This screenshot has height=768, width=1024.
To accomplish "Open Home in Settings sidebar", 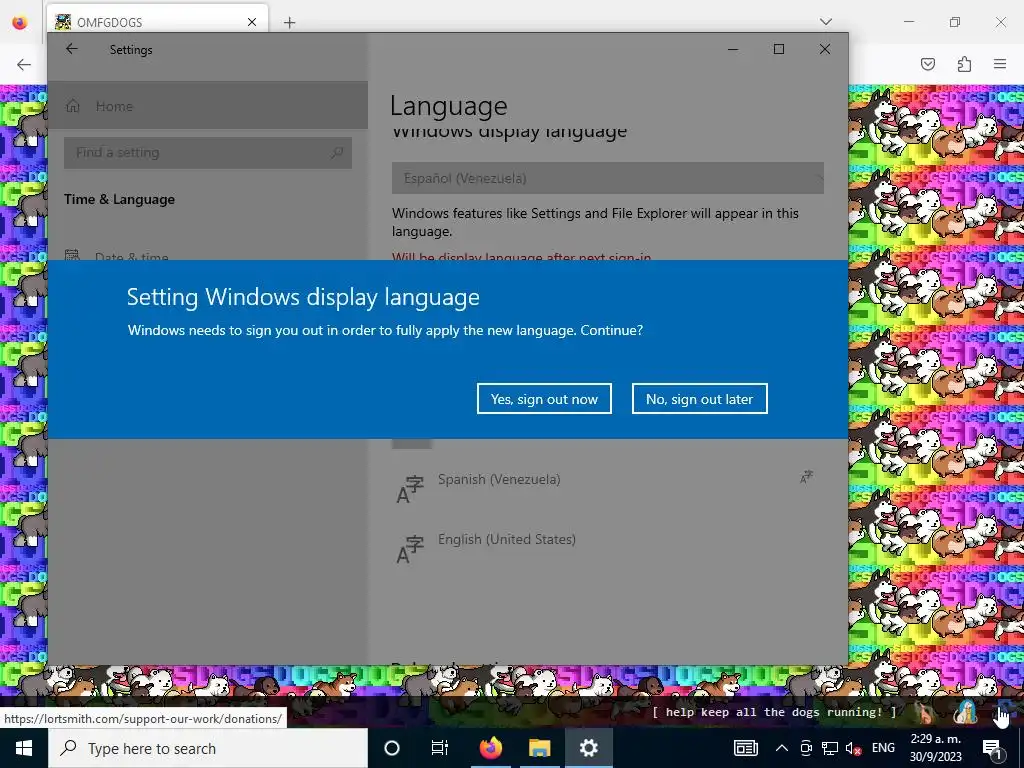I will tap(208, 106).
